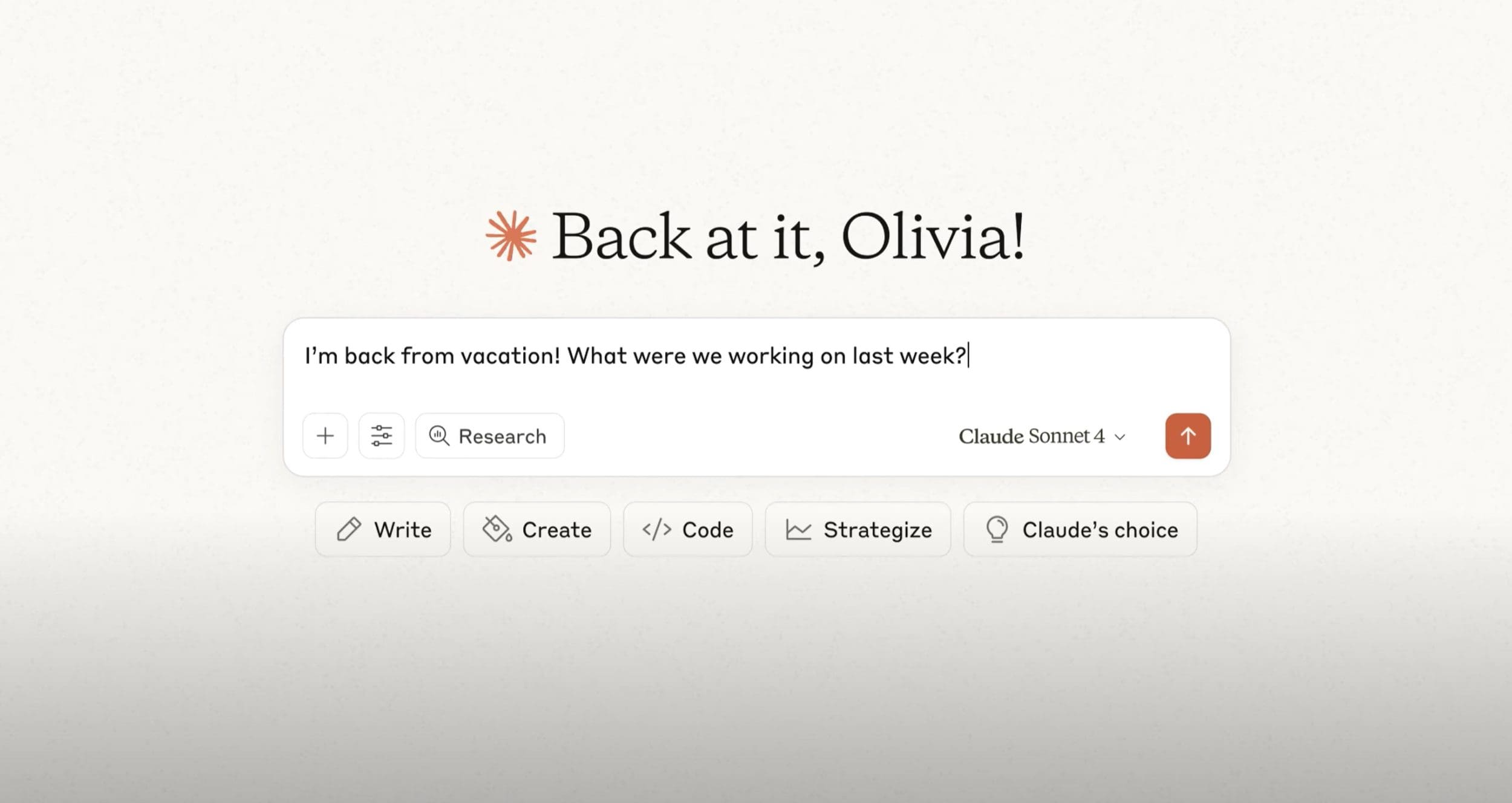Expand the model selector chevron
The width and height of the screenshot is (1512, 803).
1120,437
